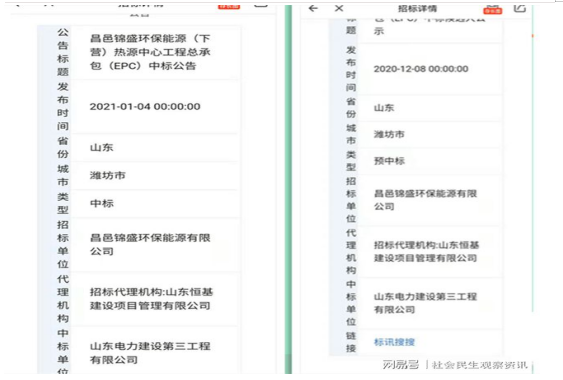
Task: Click the announcement title 昌邑锦盛环保能源（下营）热源中心工程总承包（EPC）中标公告
Action: [150, 52]
